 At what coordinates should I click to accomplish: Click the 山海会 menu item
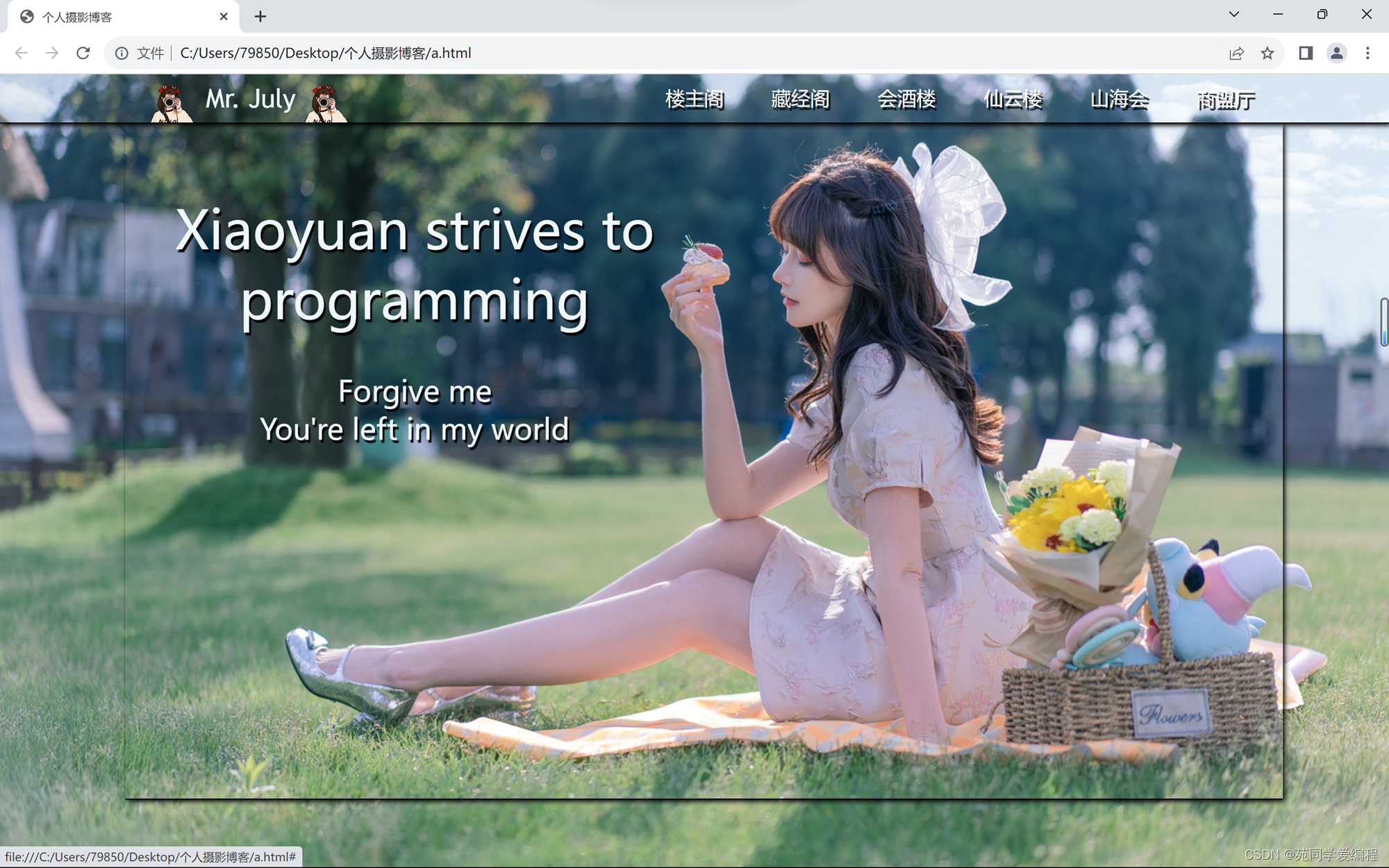pyautogui.click(x=1120, y=99)
